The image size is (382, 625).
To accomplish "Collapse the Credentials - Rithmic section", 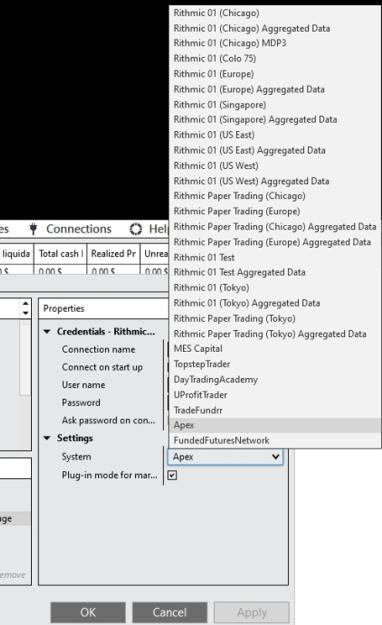I will tap(47, 332).
